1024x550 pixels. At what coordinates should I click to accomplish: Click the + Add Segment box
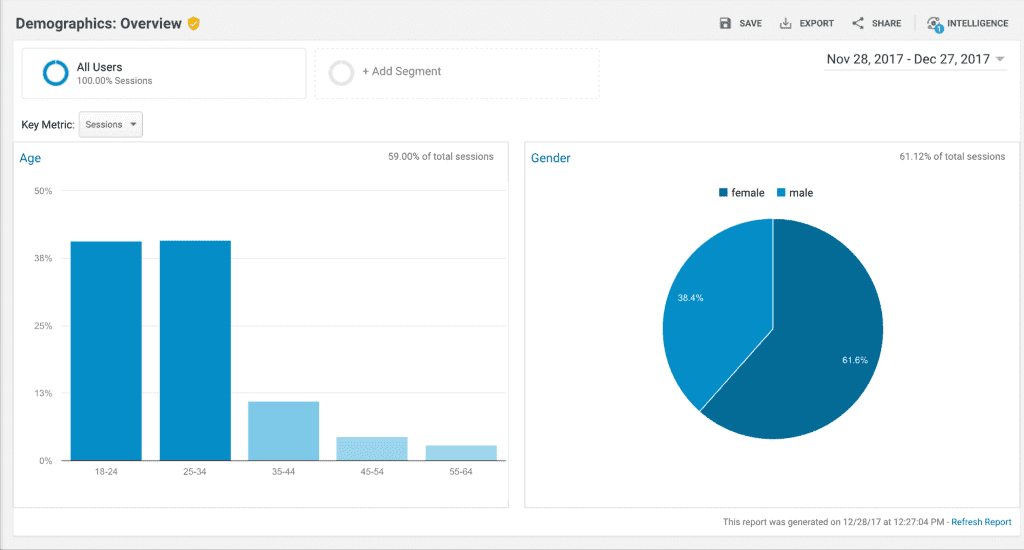coord(457,72)
